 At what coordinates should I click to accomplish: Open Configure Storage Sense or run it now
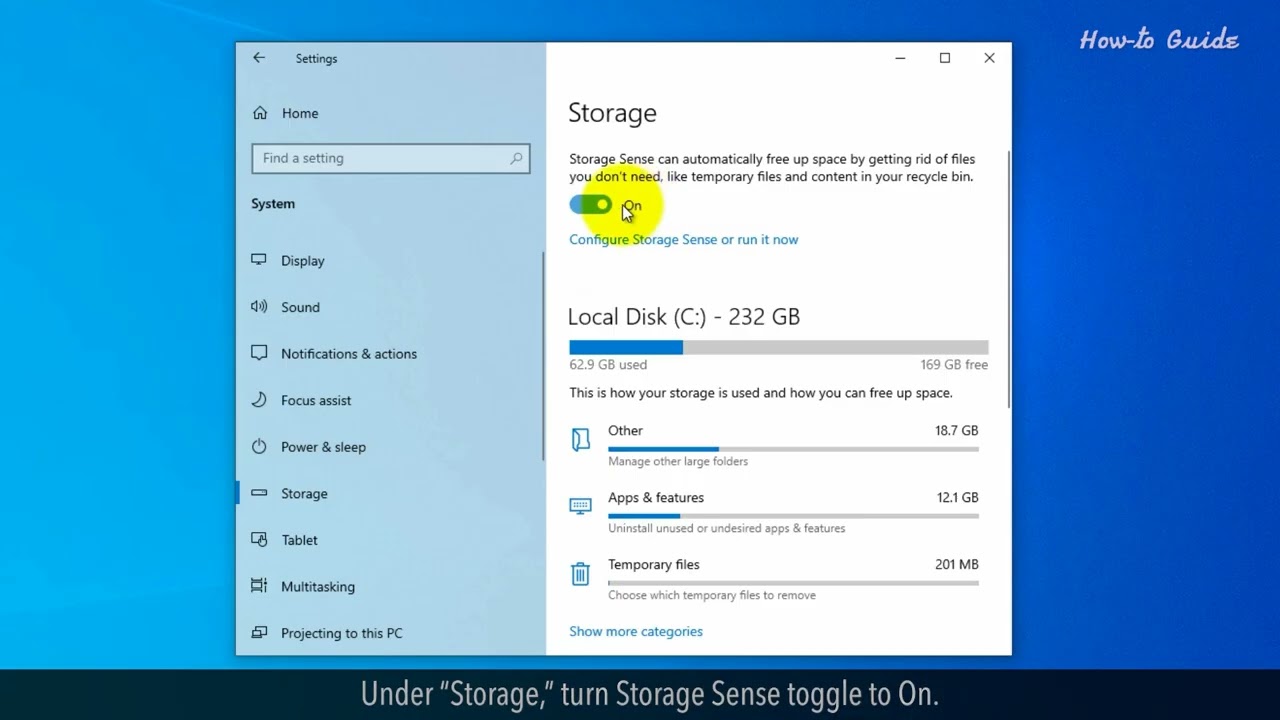(x=684, y=239)
